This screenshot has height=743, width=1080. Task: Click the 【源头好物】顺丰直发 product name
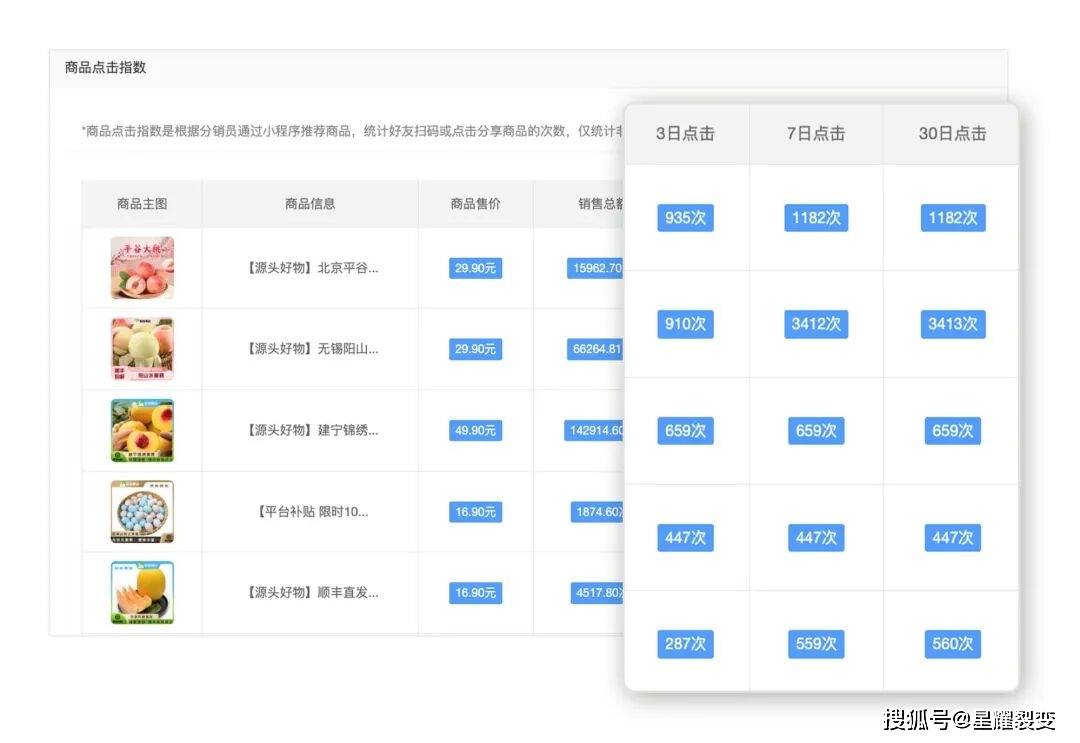pyautogui.click(x=311, y=592)
